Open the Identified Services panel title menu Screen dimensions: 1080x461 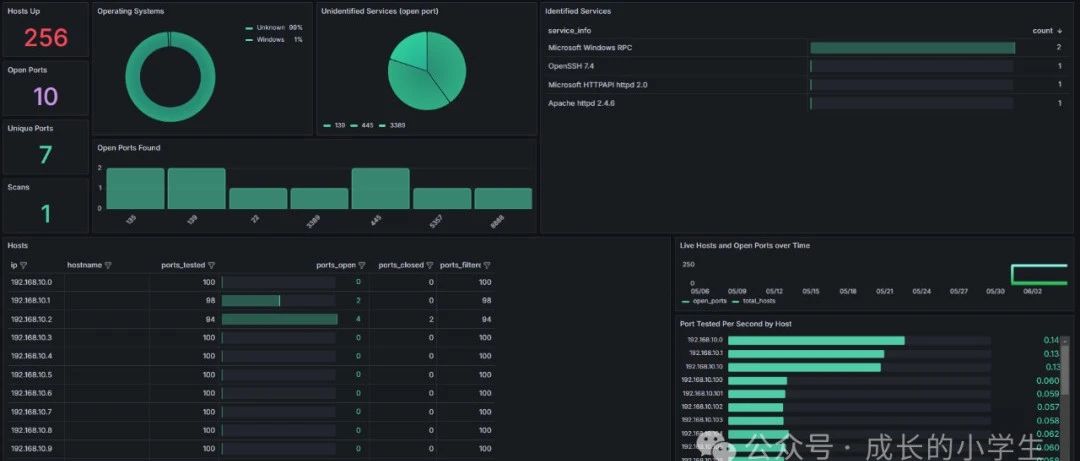tap(578, 12)
